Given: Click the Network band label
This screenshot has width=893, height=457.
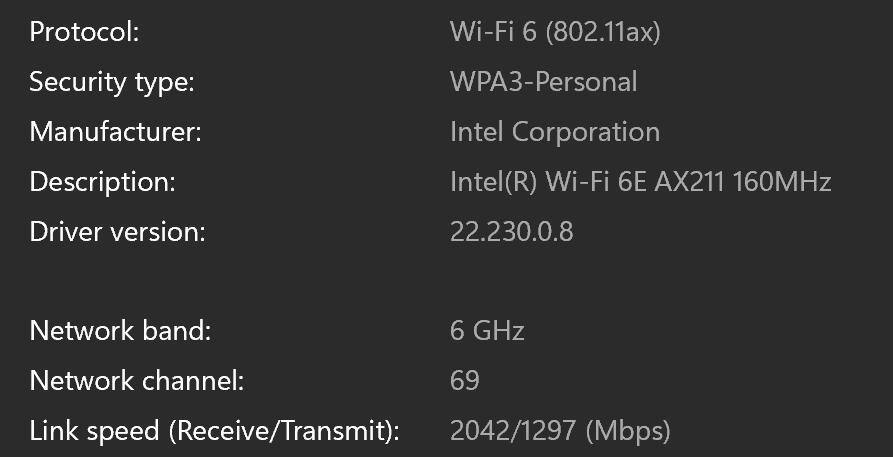Looking at the screenshot, I should point(120,331).
